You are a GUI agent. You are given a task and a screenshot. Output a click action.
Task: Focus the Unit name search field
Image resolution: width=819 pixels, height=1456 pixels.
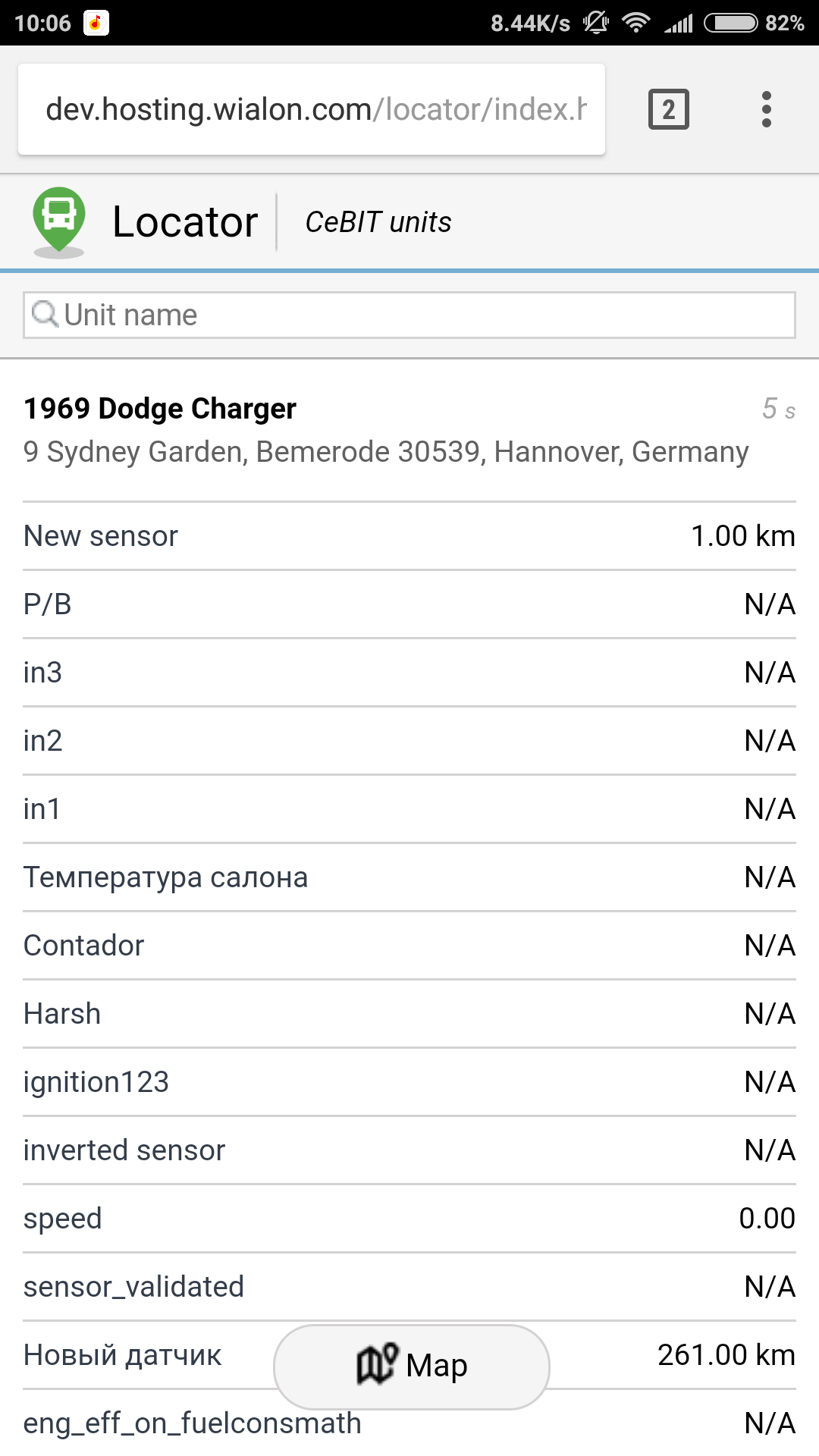[425, 315]
